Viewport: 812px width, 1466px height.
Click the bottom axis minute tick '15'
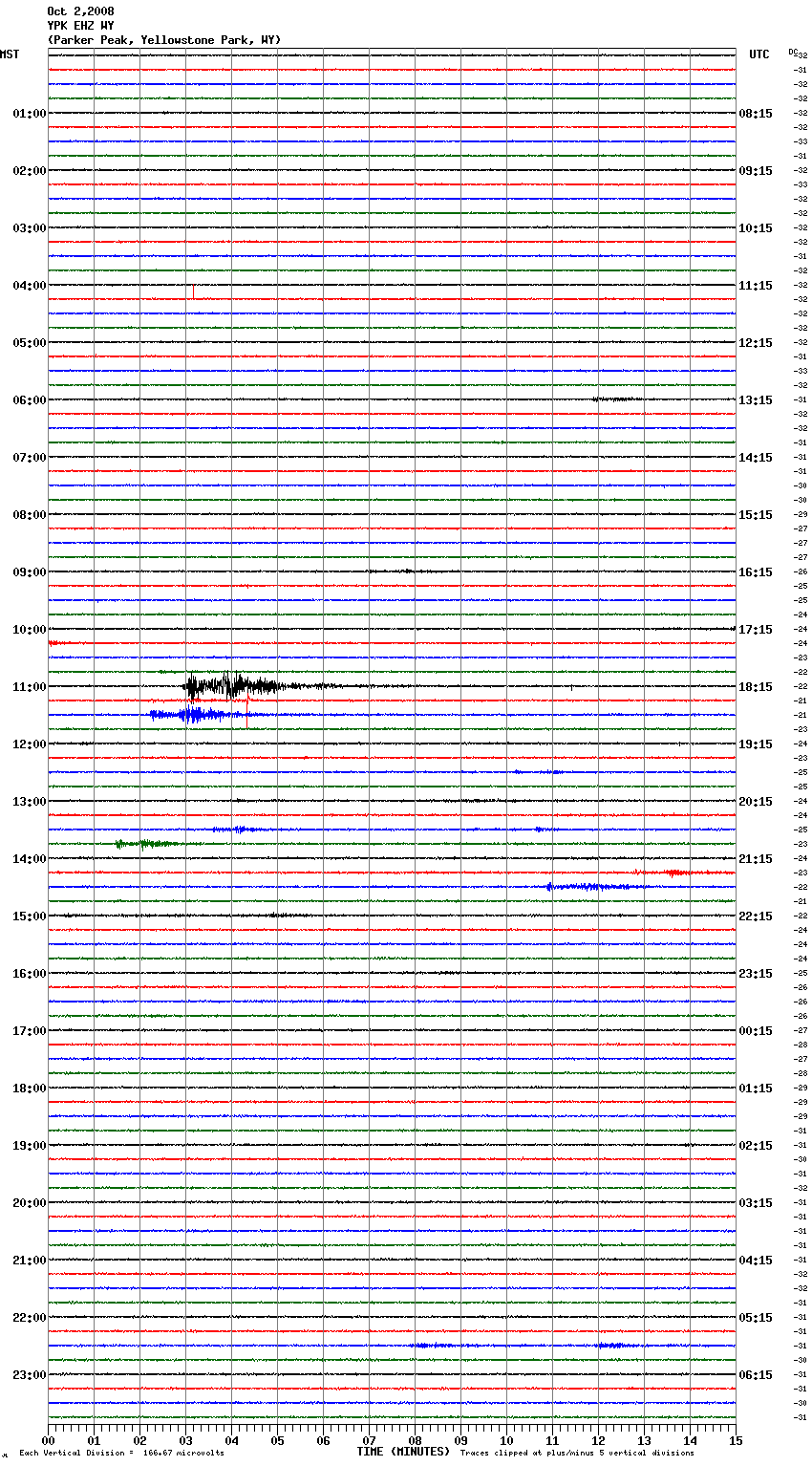click(x=736, y=1440)
